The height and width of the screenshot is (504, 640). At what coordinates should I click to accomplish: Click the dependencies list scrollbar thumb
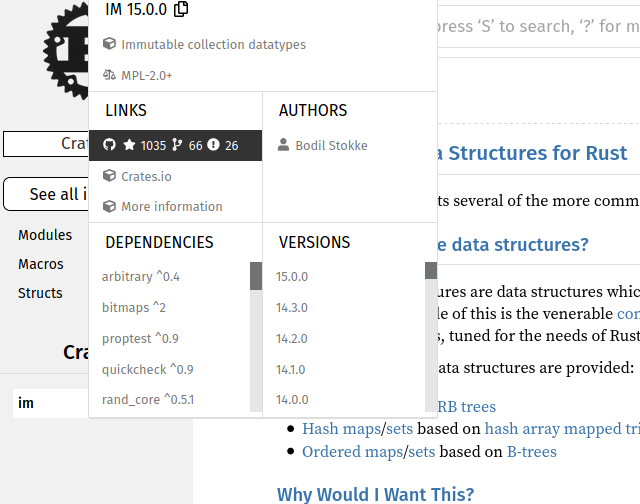(x=256, y=276)
